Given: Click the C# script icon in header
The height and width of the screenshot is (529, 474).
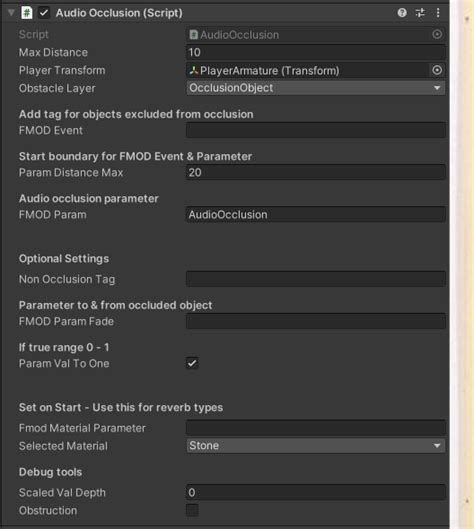Looking at the screenshot, I should pos(26,13).
